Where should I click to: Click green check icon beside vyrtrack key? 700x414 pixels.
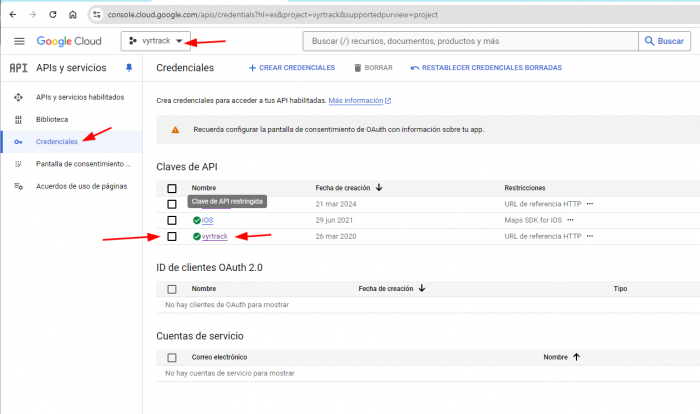(196, 236)
